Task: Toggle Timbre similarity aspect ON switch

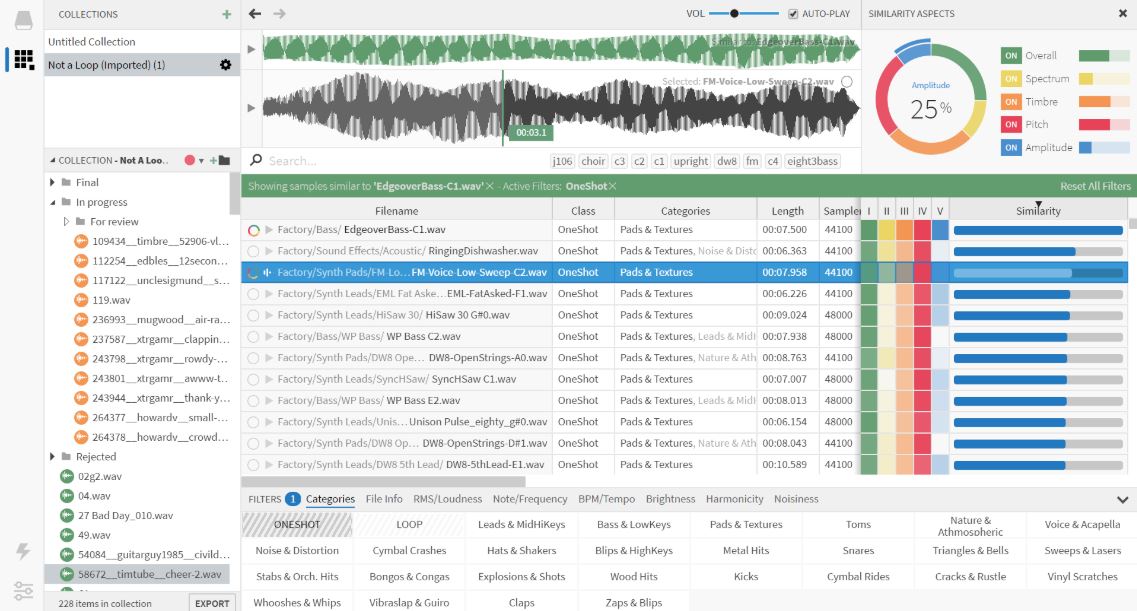Action: [x=1011, y=101]
